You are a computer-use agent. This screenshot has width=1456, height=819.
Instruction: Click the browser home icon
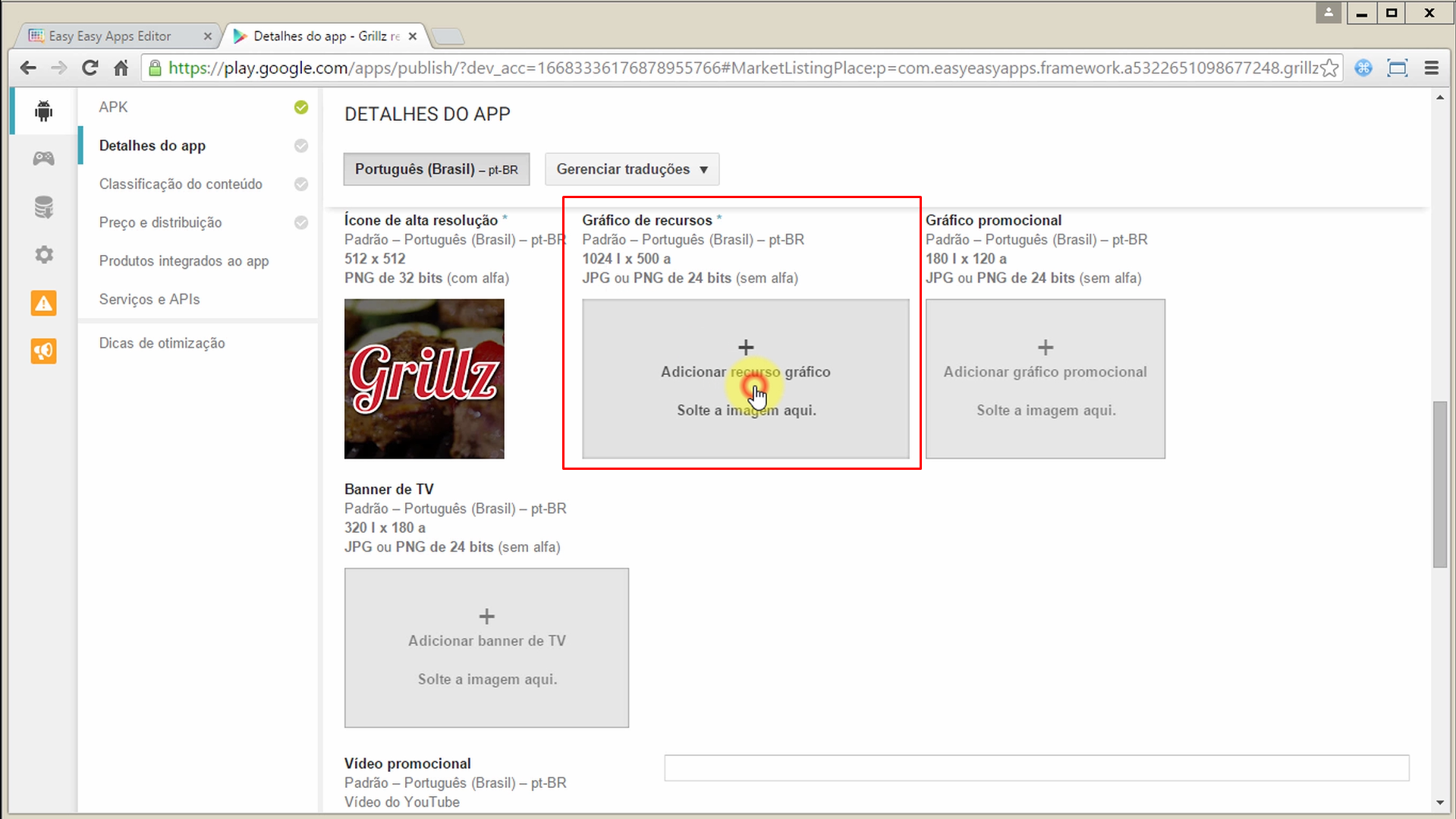(x=121, y=68)
